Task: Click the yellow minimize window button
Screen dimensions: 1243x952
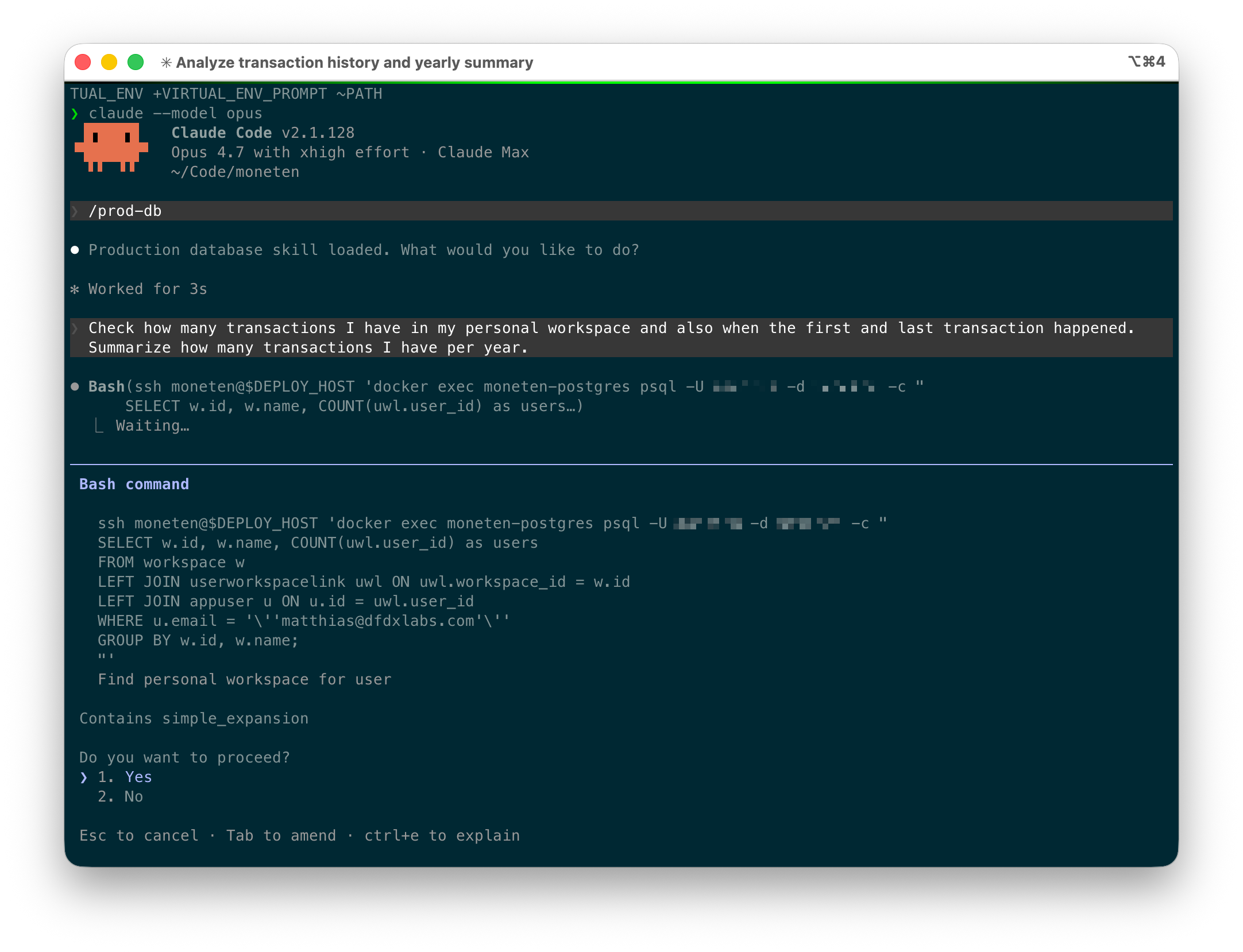Action: coord(109,62)
